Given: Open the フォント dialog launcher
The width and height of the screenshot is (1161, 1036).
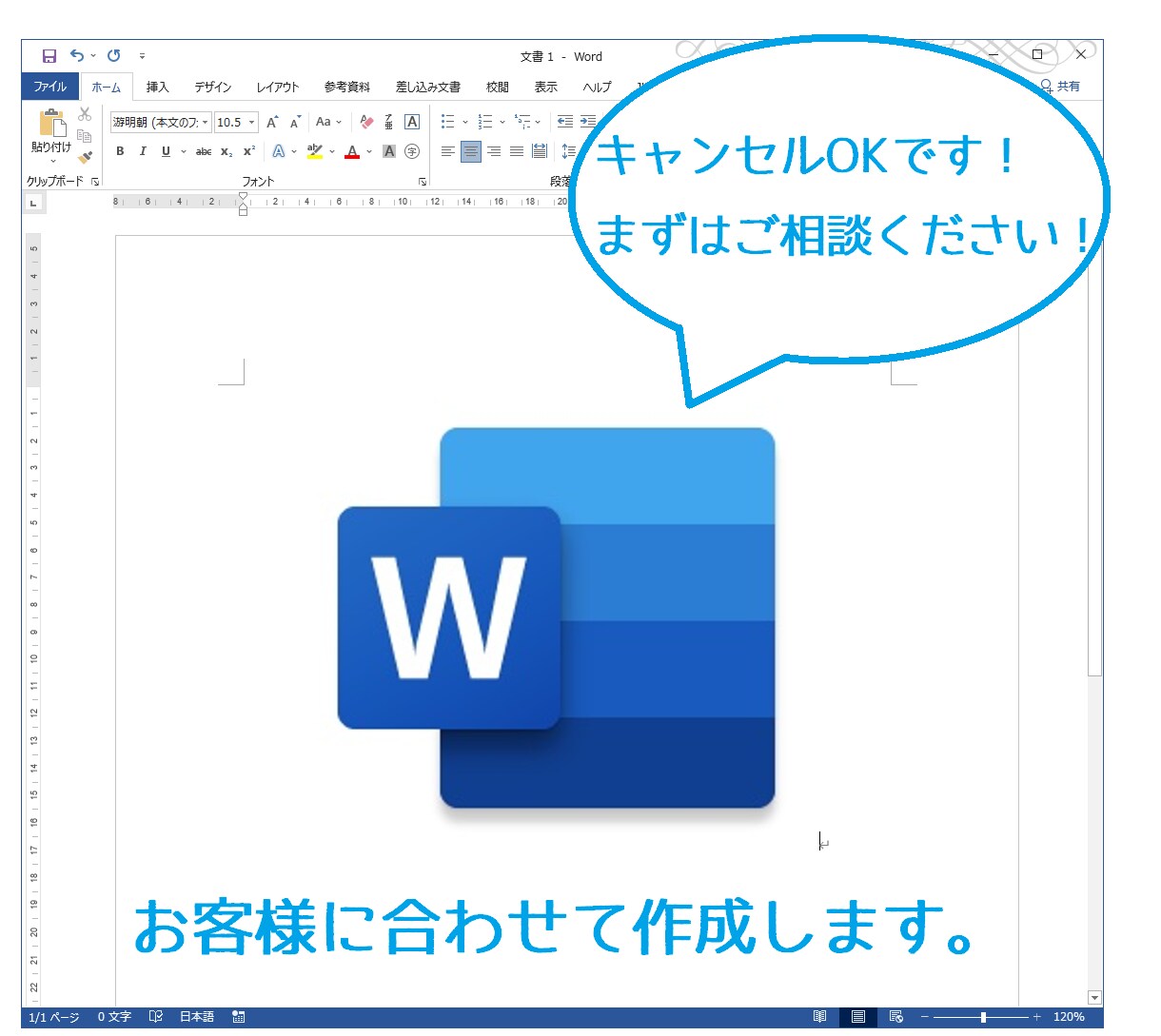Looking at the screenshot, I should point(423,181).
